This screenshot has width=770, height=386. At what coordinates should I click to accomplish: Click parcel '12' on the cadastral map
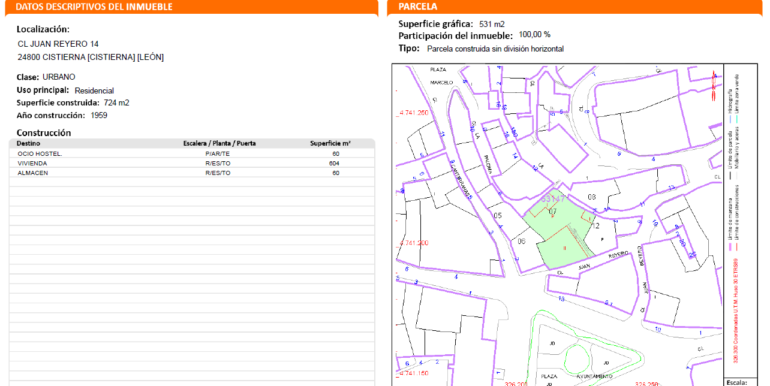(596, 226)
